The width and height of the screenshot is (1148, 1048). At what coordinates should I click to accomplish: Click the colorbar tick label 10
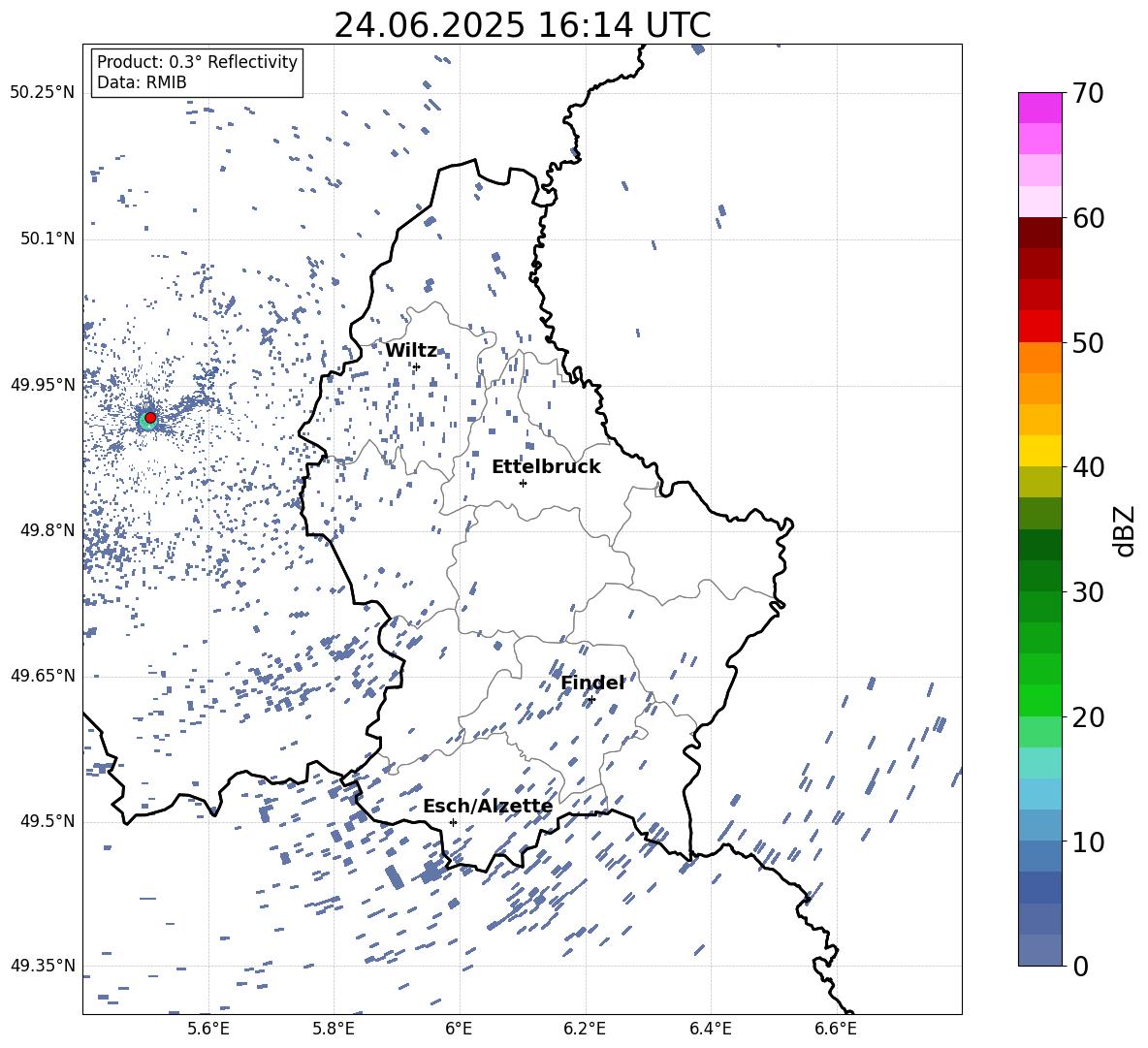(1088, 842)
